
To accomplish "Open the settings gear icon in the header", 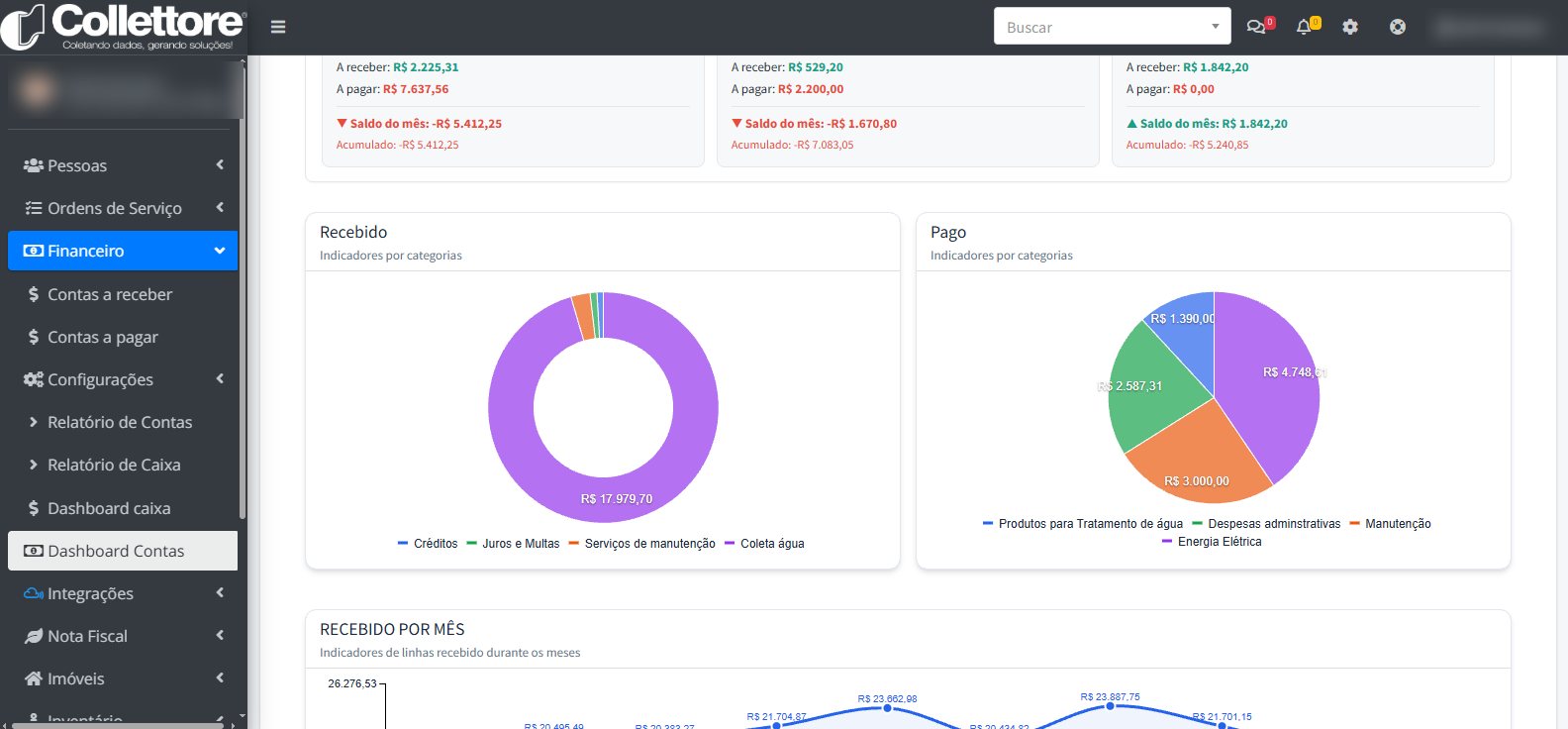I will (1350, 27).
